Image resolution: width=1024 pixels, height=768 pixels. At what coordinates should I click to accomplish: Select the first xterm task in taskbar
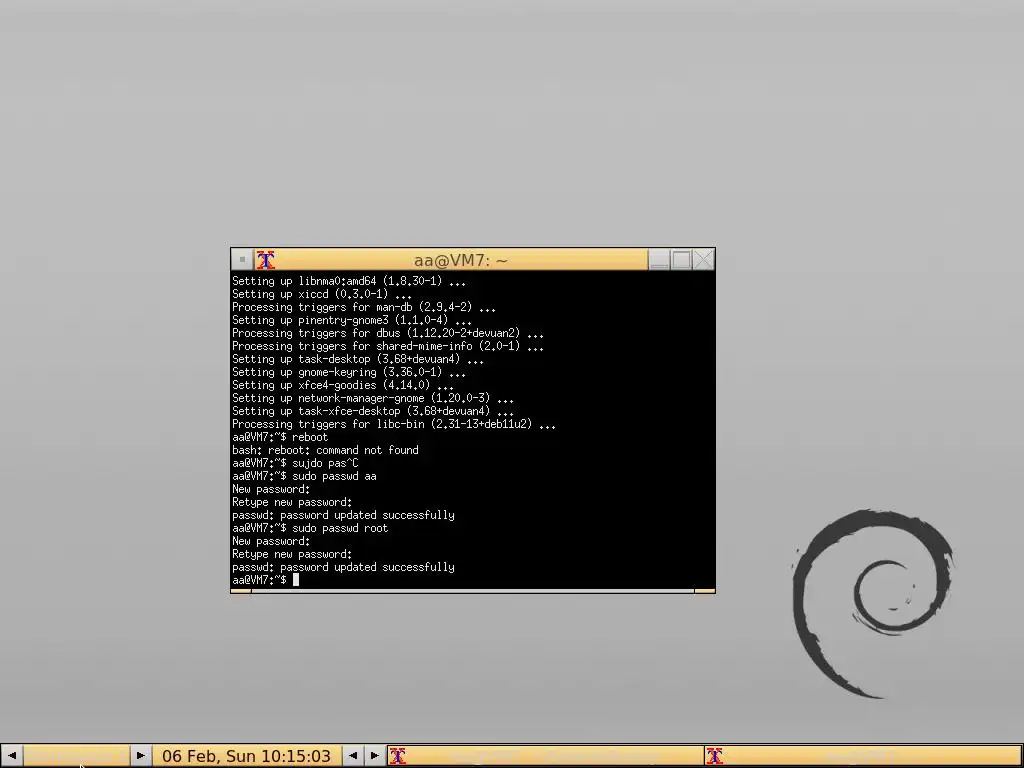tap(545, 756)
